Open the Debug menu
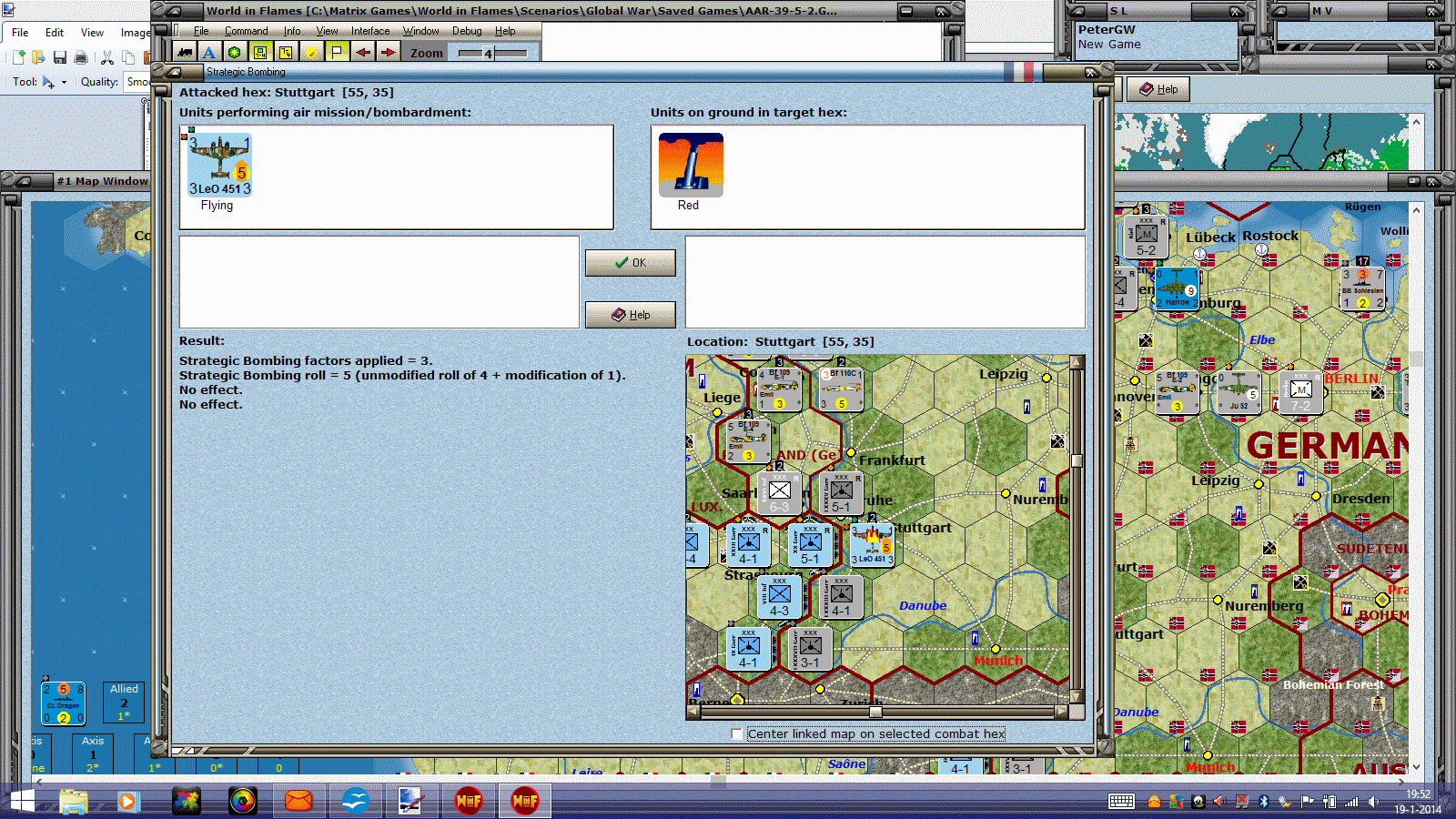The width and height of the screenshot is (1456, 819). point(467,31)
